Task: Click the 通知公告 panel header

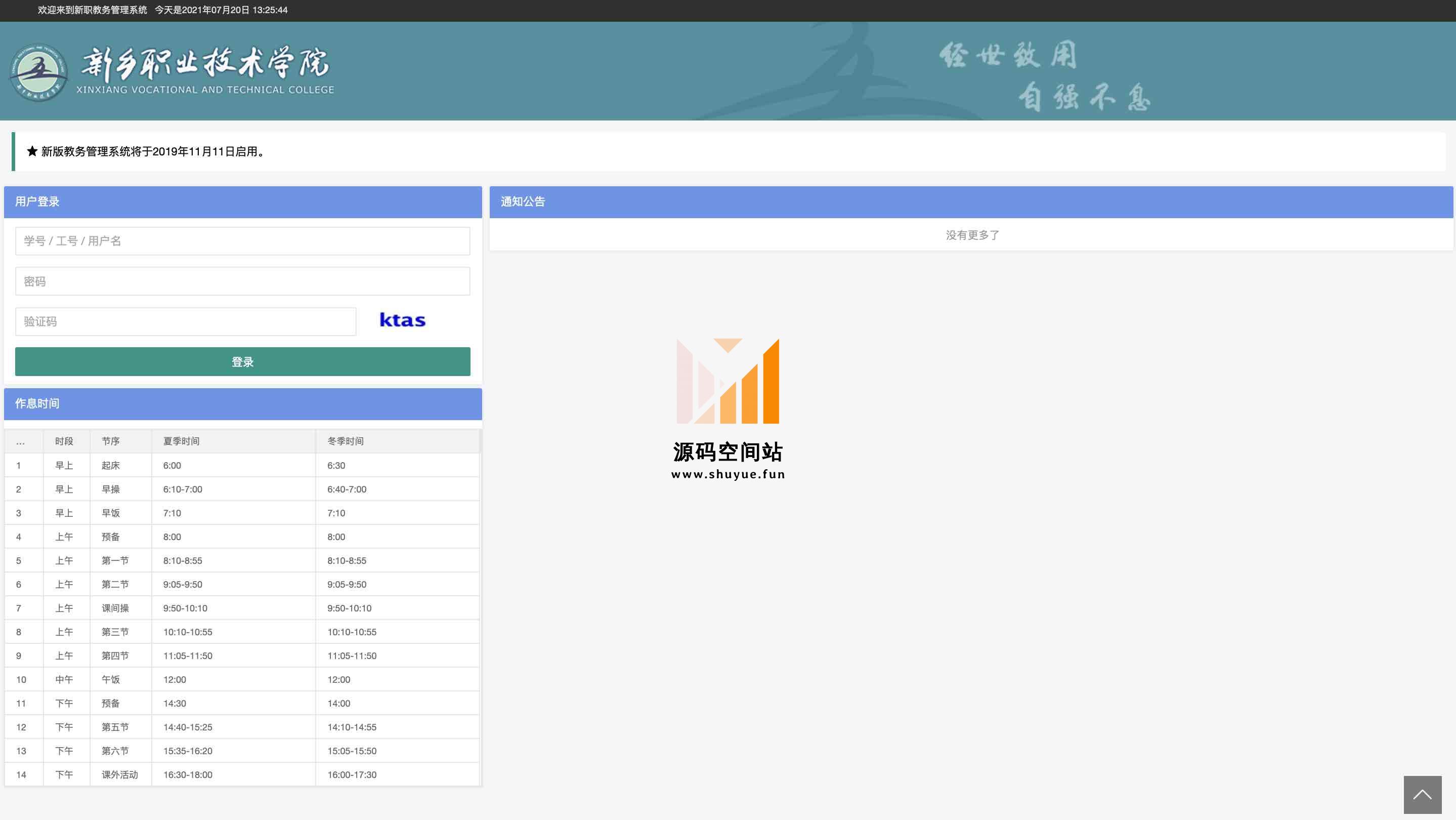Action: (x=971, y=202)
